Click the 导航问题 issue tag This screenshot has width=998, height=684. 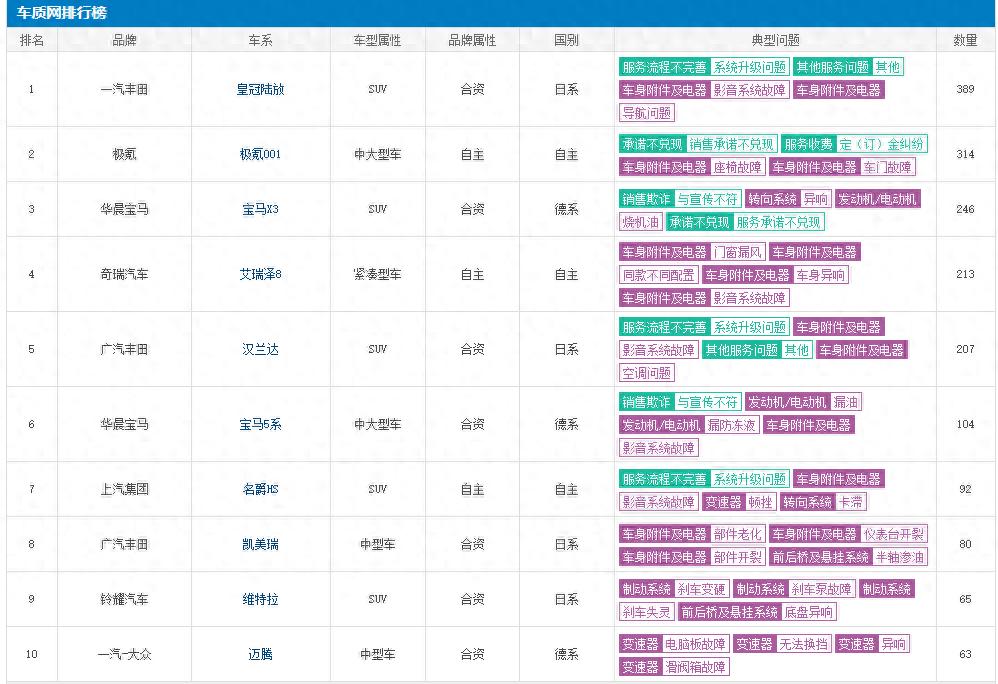646,113
